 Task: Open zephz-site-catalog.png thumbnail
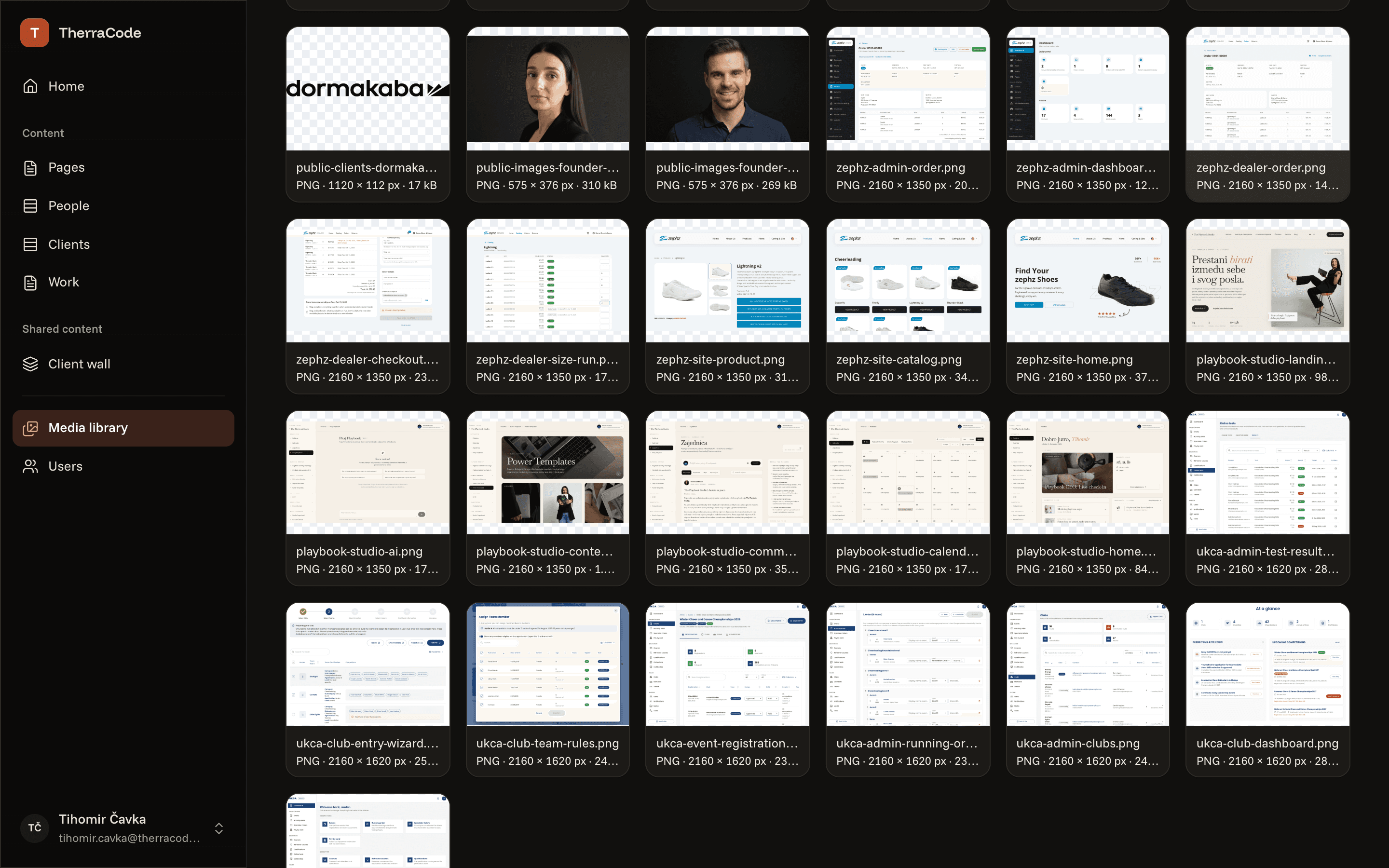[908, 281]
